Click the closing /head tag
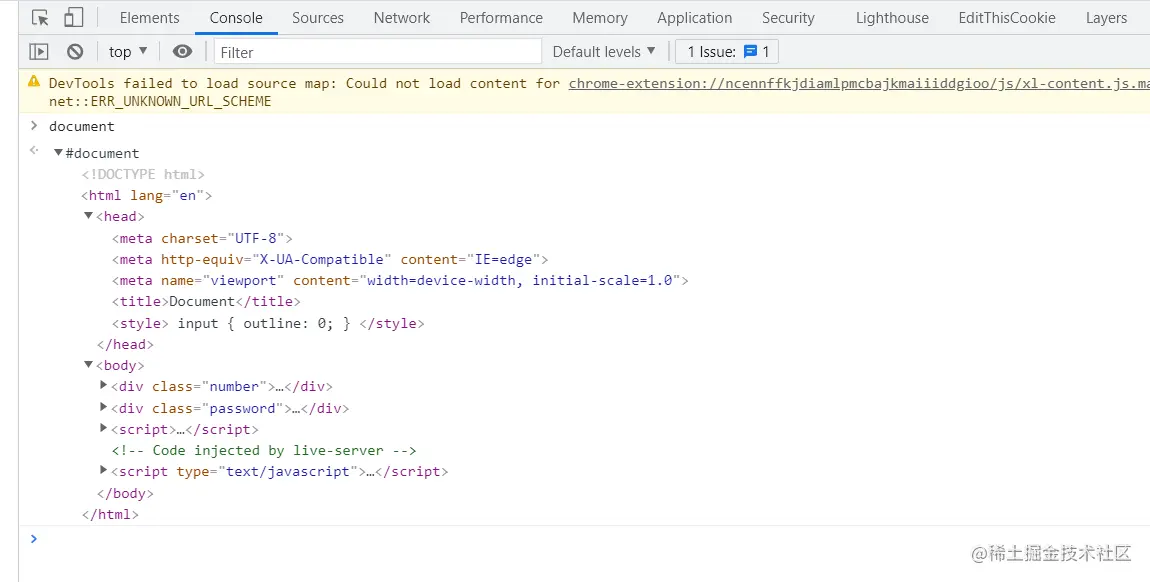The image size is (1150, 582). pos(125,345)
